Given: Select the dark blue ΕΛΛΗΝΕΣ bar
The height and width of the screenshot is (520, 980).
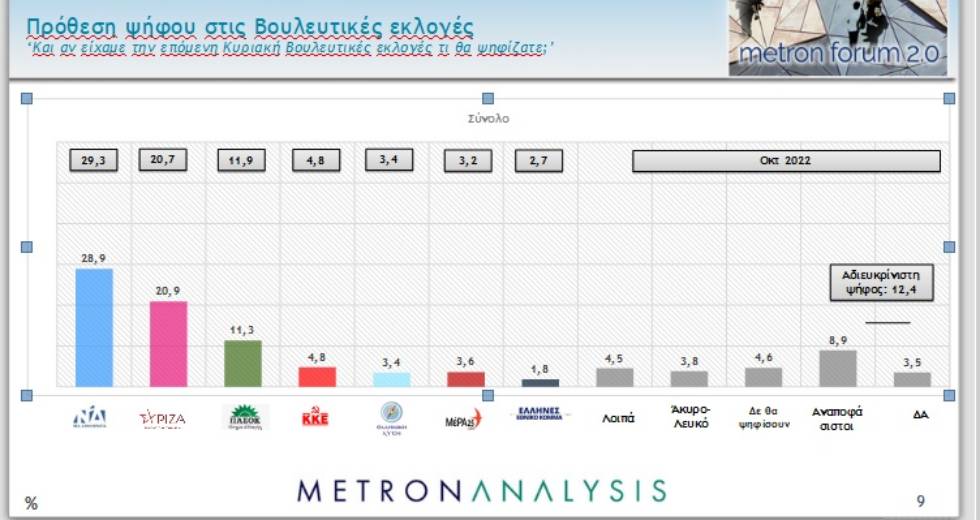Looking at the screenshot, I should pyautogui.click(x=541, y=383).
